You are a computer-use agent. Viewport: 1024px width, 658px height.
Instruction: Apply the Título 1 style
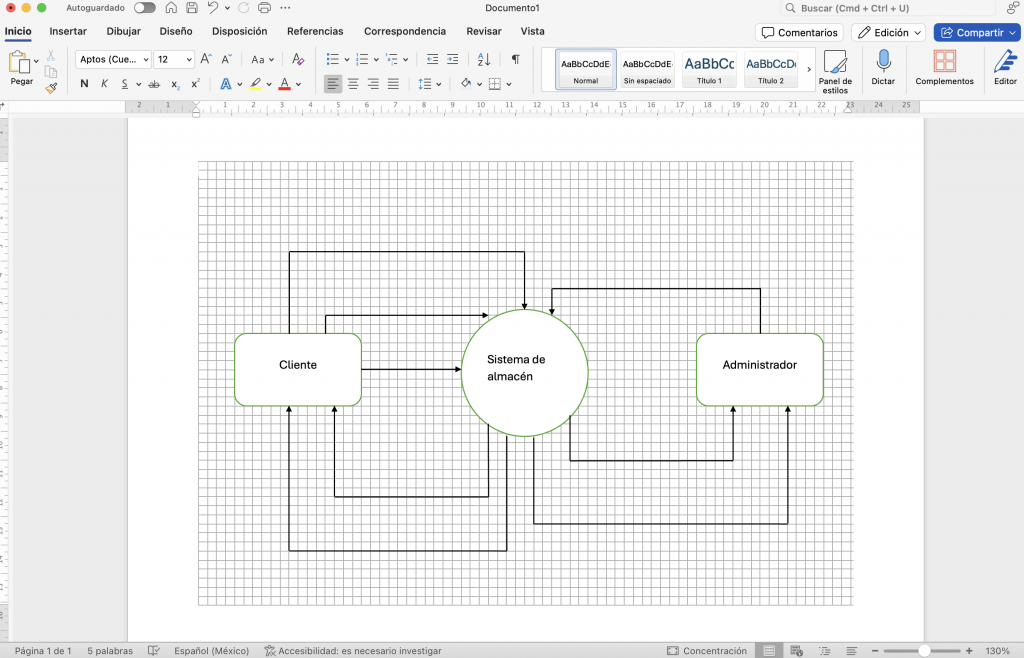[709, 69]
